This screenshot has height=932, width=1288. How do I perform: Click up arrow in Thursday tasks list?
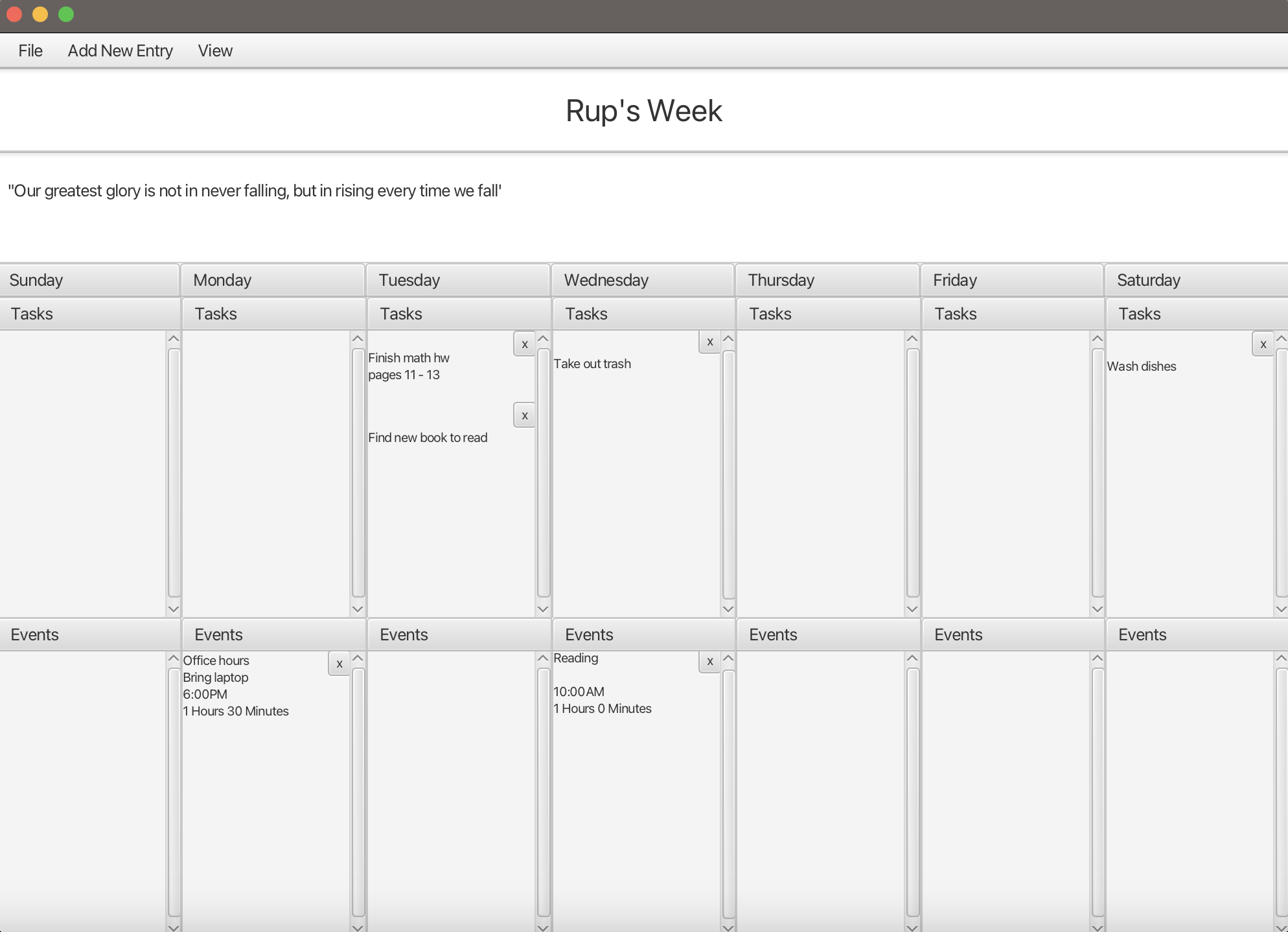tap(912, 338)
